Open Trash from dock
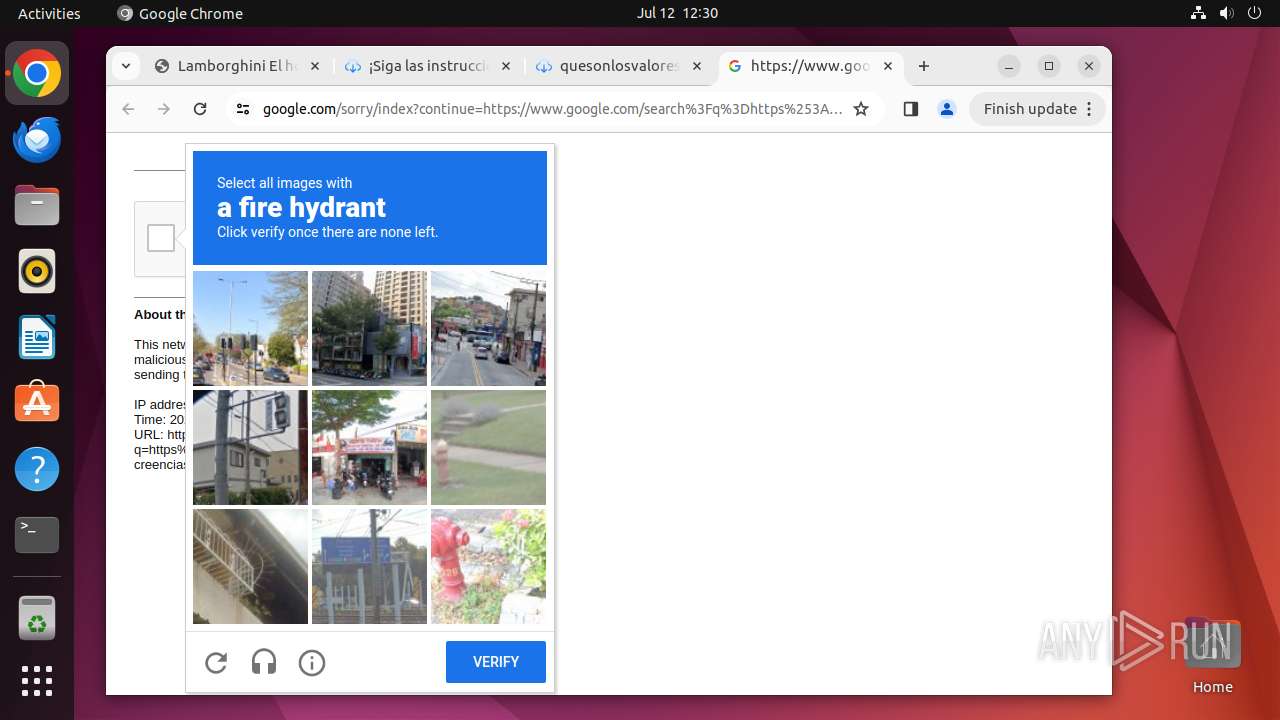Screen dimensions: 1280x720 point(37,618)
